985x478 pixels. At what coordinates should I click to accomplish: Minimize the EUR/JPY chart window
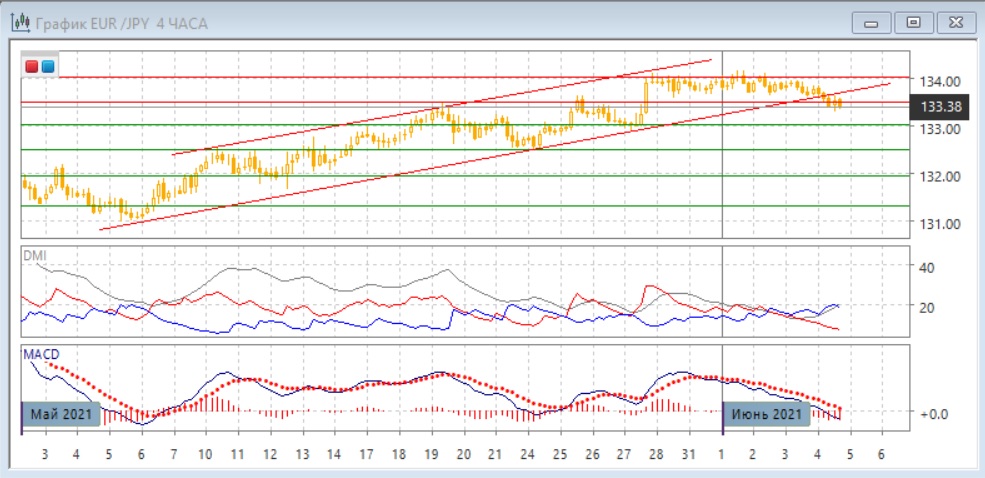(x=872, y=23)
